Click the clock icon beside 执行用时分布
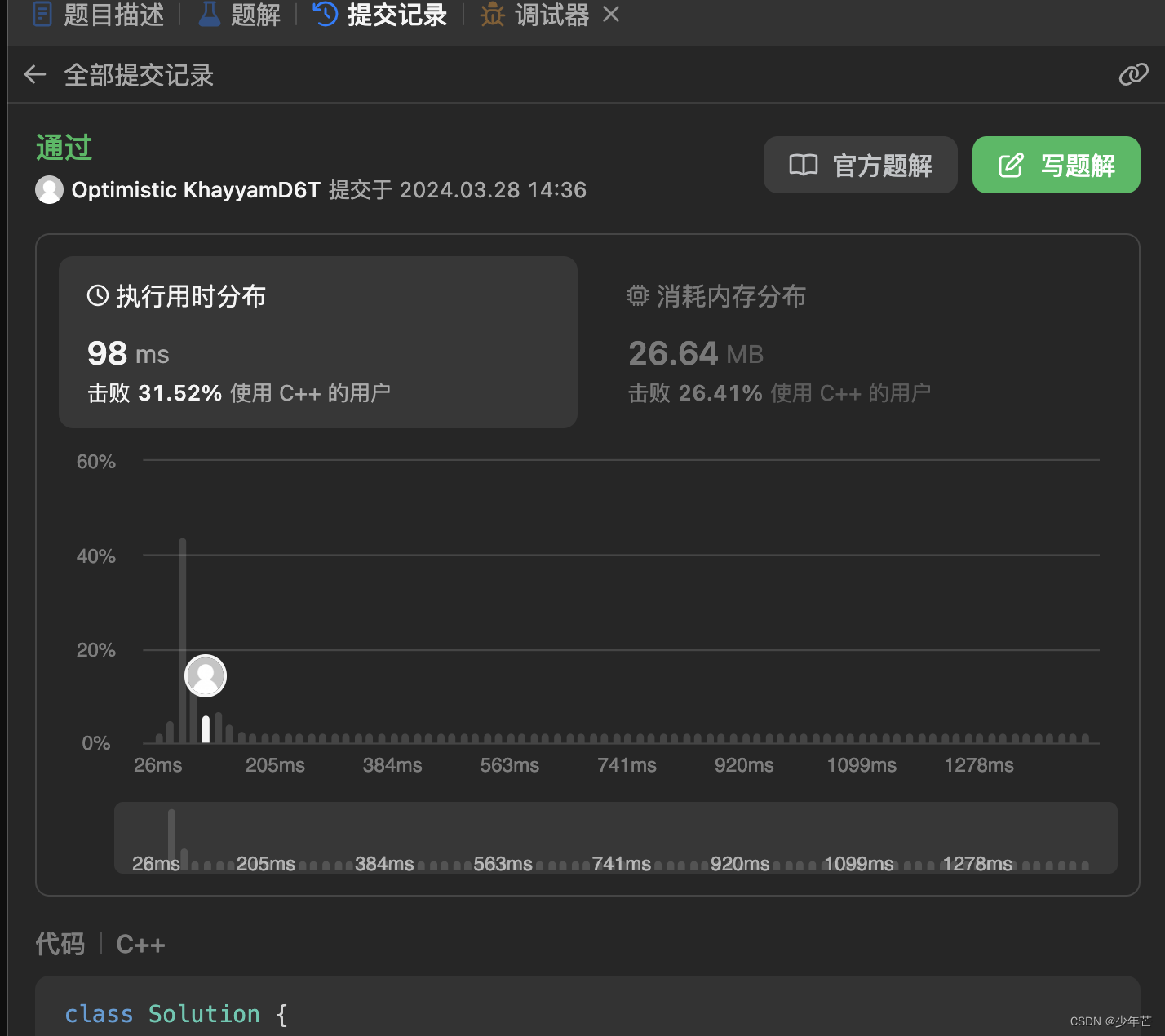This screenshot has width=1165, height=1036. pyautogui.click(x=98, y=295)
